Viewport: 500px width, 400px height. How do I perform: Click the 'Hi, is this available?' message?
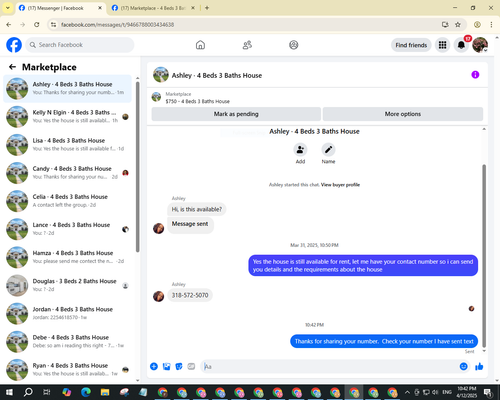click(x=197, y=209)
